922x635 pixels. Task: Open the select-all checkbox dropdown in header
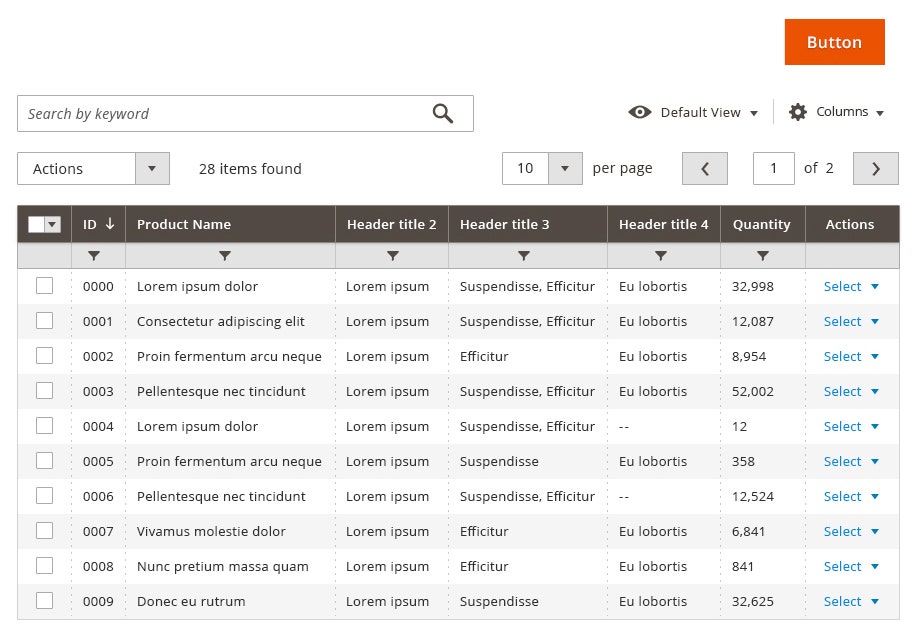tap(53, 225)
